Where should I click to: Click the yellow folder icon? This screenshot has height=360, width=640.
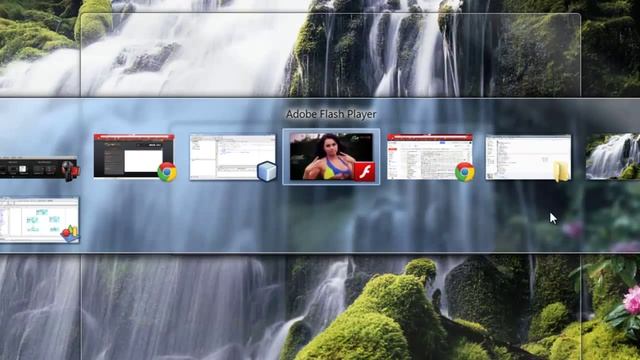[x=562, y=171]
